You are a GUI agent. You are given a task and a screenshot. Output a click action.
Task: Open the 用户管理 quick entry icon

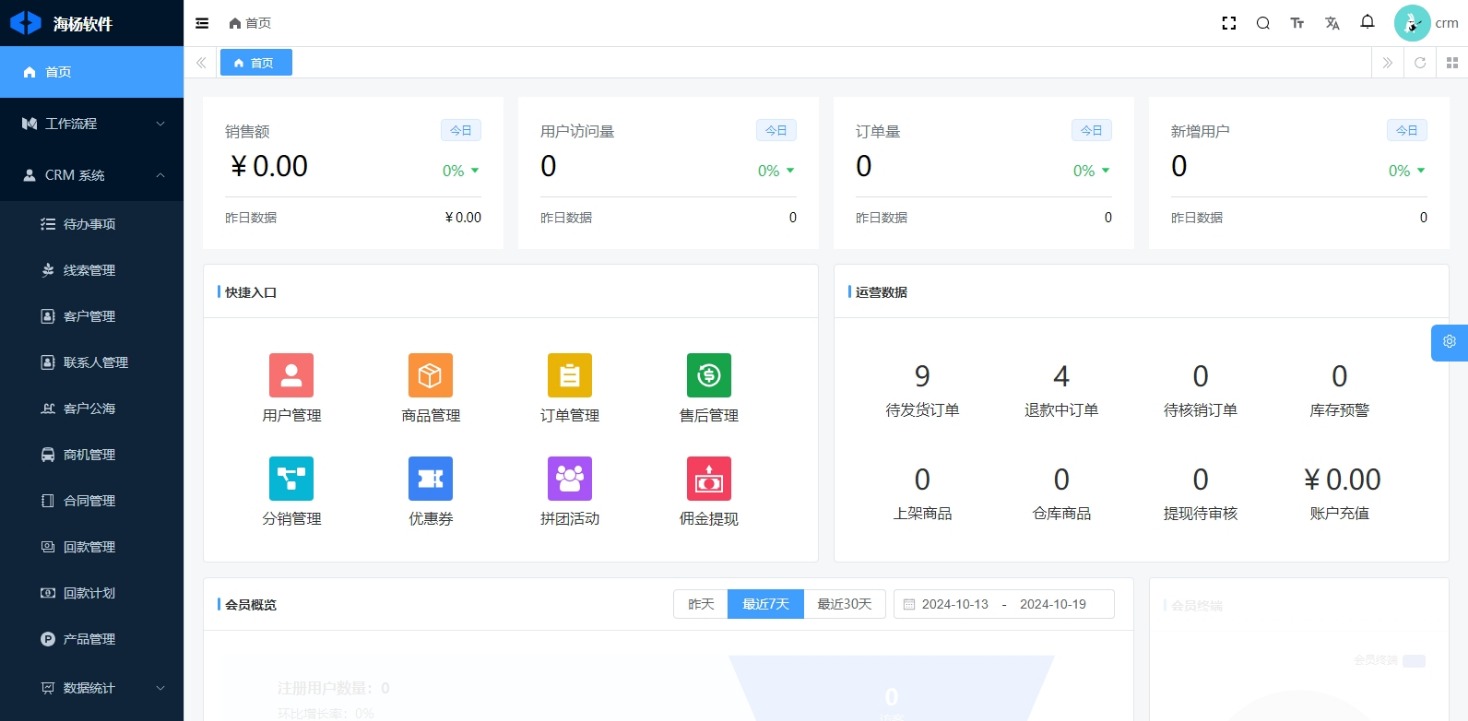click(x=291, y=376)
